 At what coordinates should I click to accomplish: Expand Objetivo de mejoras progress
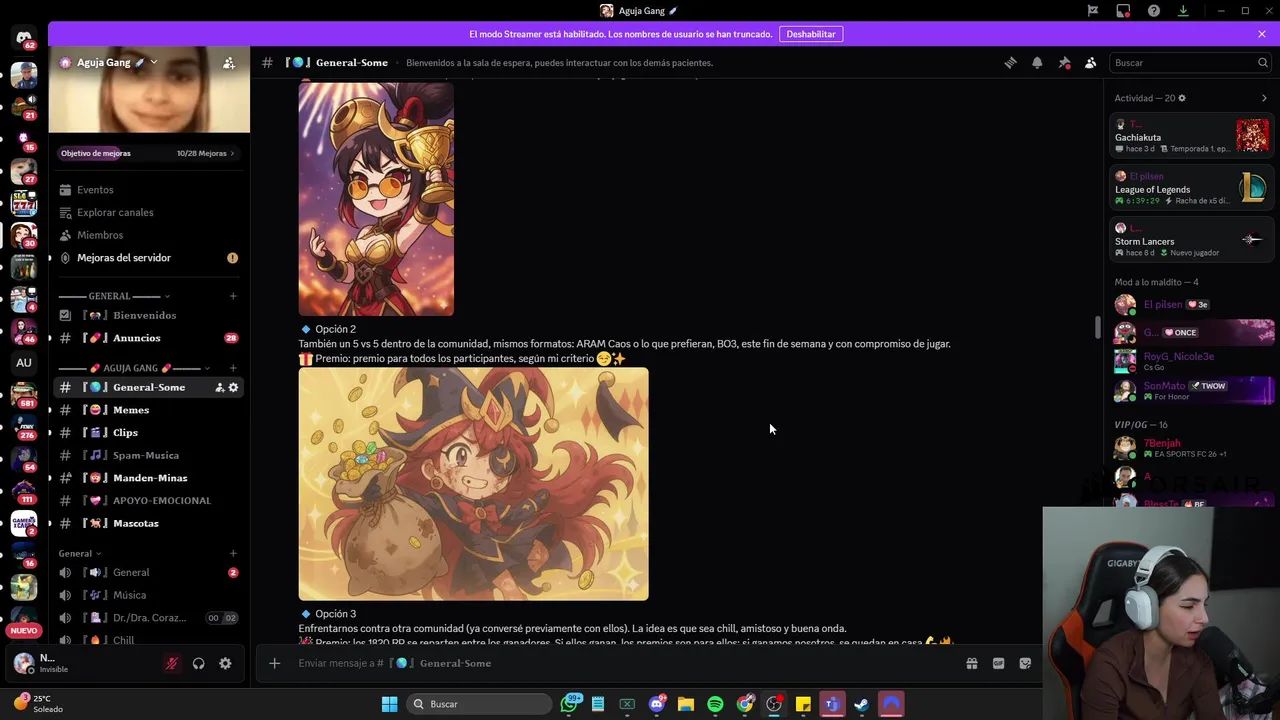[x=149, y=153]
